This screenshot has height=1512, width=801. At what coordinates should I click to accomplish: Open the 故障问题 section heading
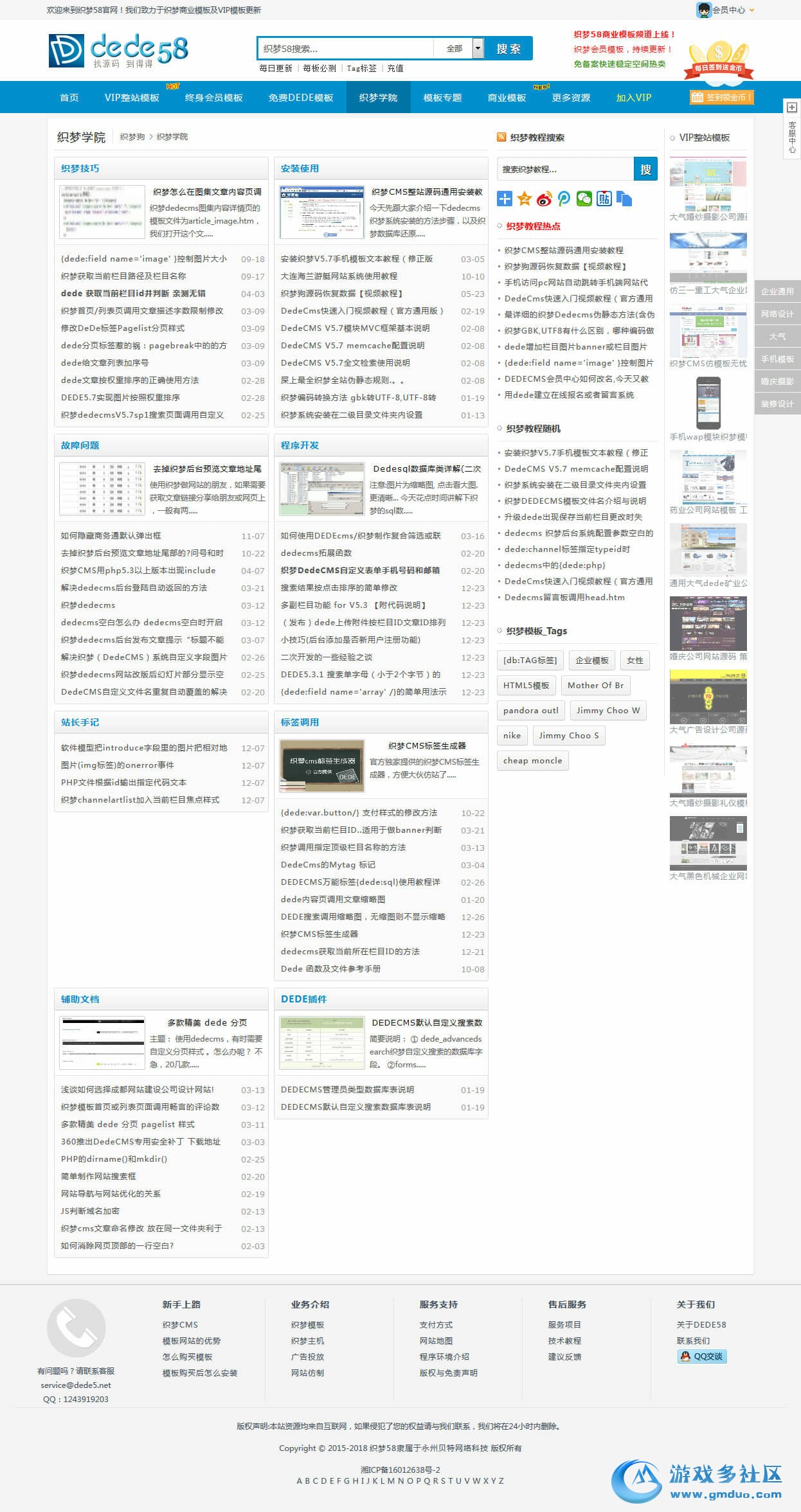click(x=80, y=445)
